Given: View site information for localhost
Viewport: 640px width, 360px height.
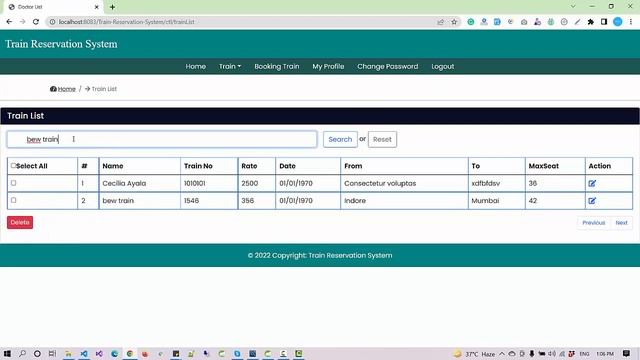Looking at the screenshot, I should tap(52, 22).
